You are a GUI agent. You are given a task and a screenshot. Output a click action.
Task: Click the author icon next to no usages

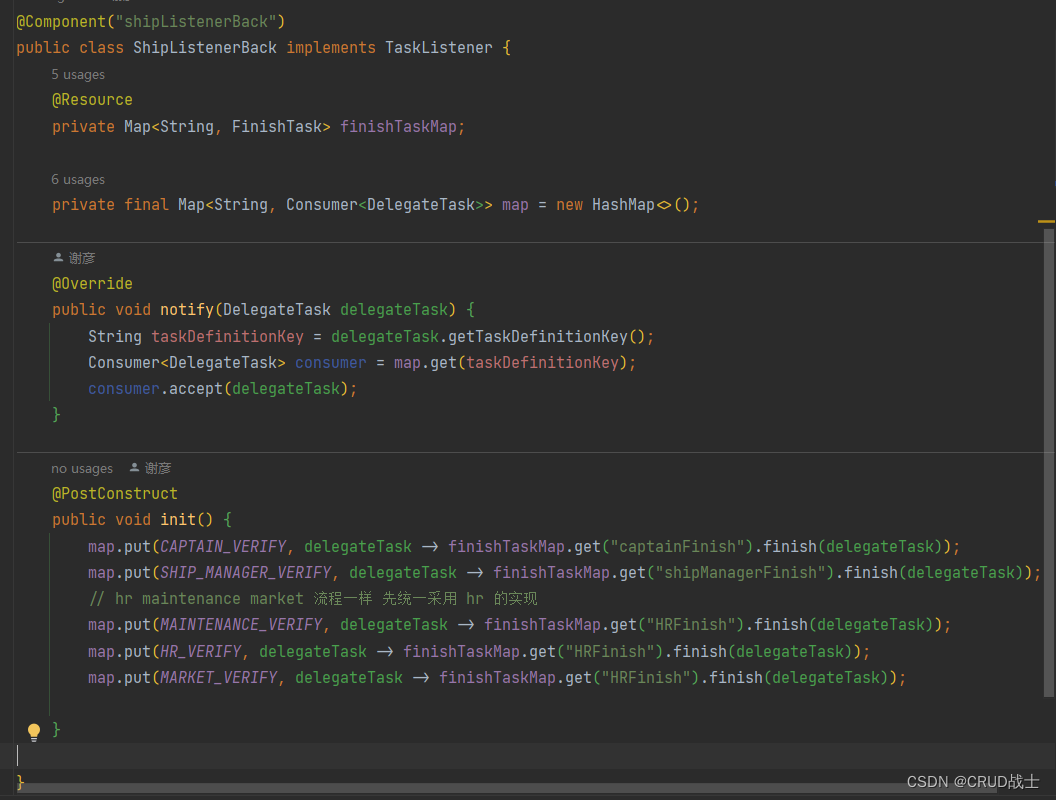pos(135,467)
